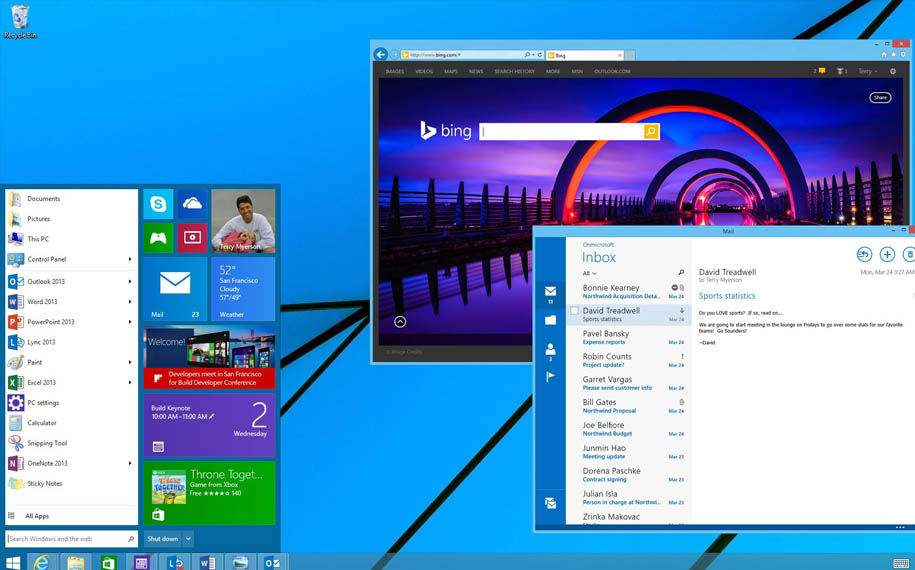915x570 pixels.
Task: Open the Welcome news tile about Build Conference
Action: 209,358
